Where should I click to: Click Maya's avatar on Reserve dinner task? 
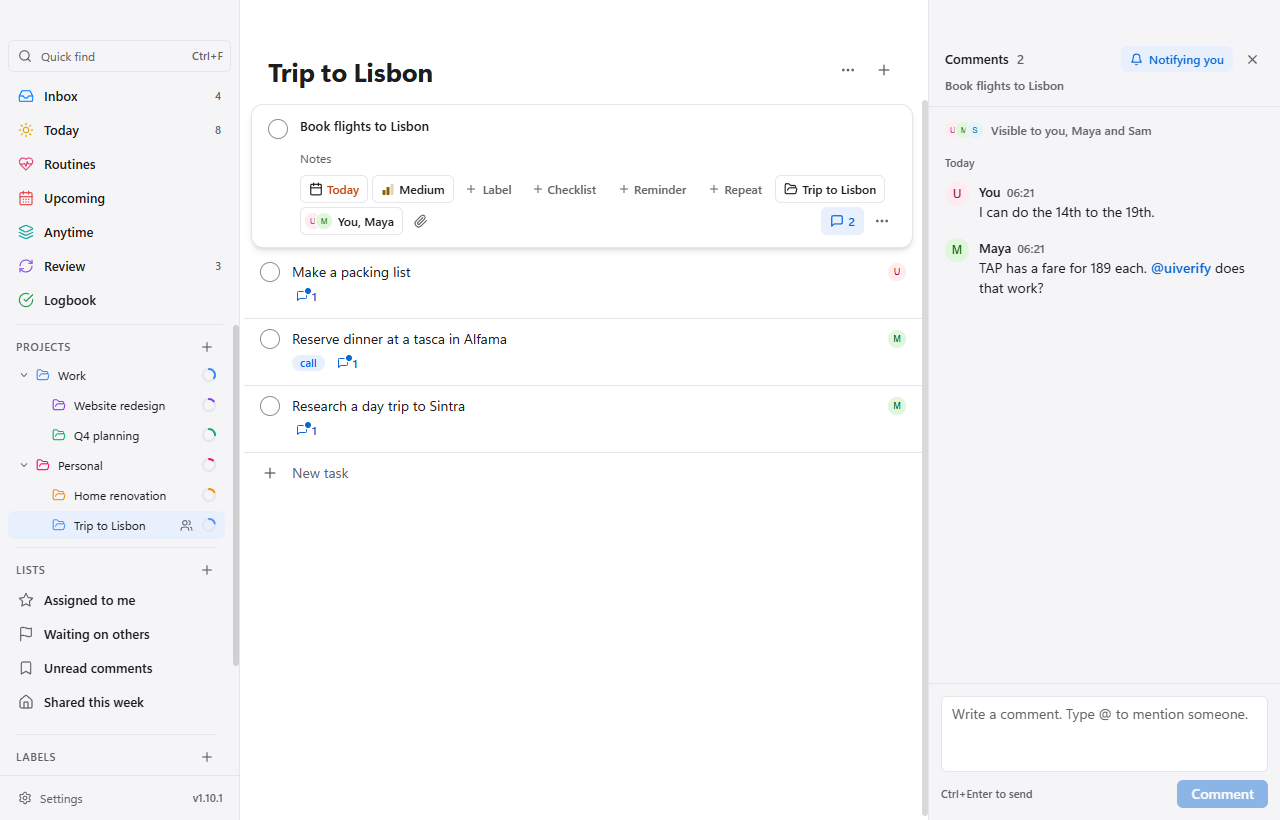(x=897, y=339)
